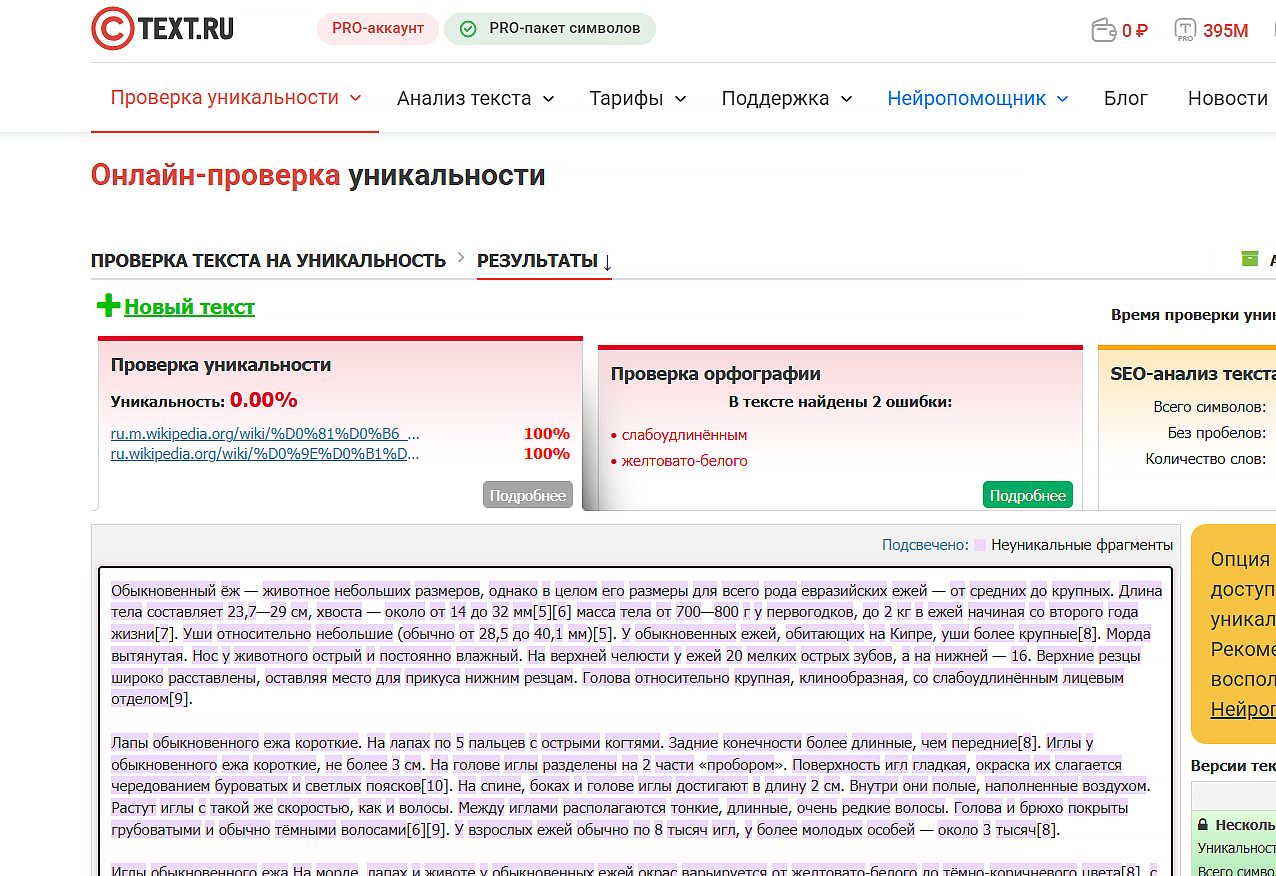Click the TEXT.RU logo icon
Screen dimensions: 1276x876
coord(113,29)
